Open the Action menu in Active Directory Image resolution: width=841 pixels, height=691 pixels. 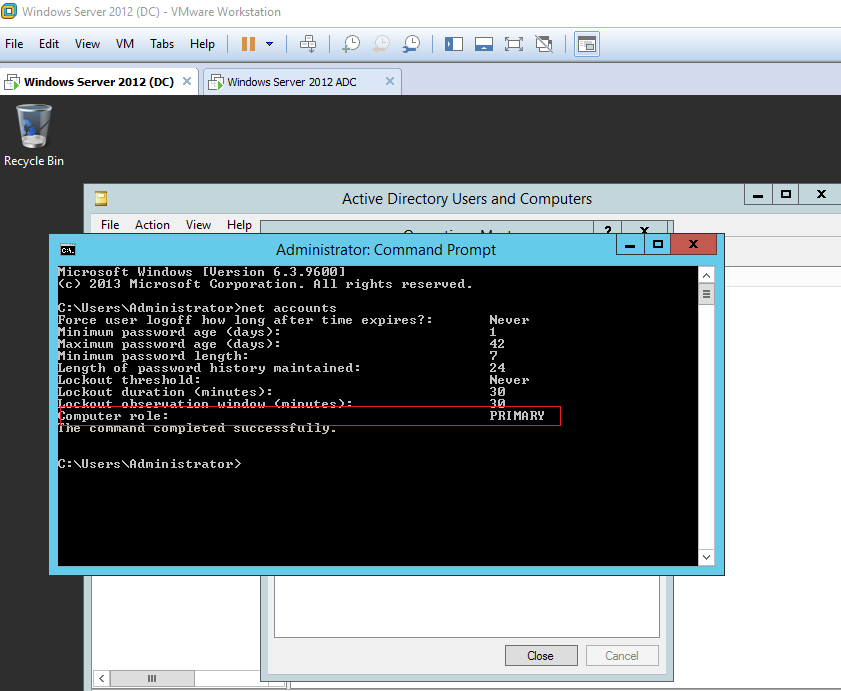click(x=152, y=224)
